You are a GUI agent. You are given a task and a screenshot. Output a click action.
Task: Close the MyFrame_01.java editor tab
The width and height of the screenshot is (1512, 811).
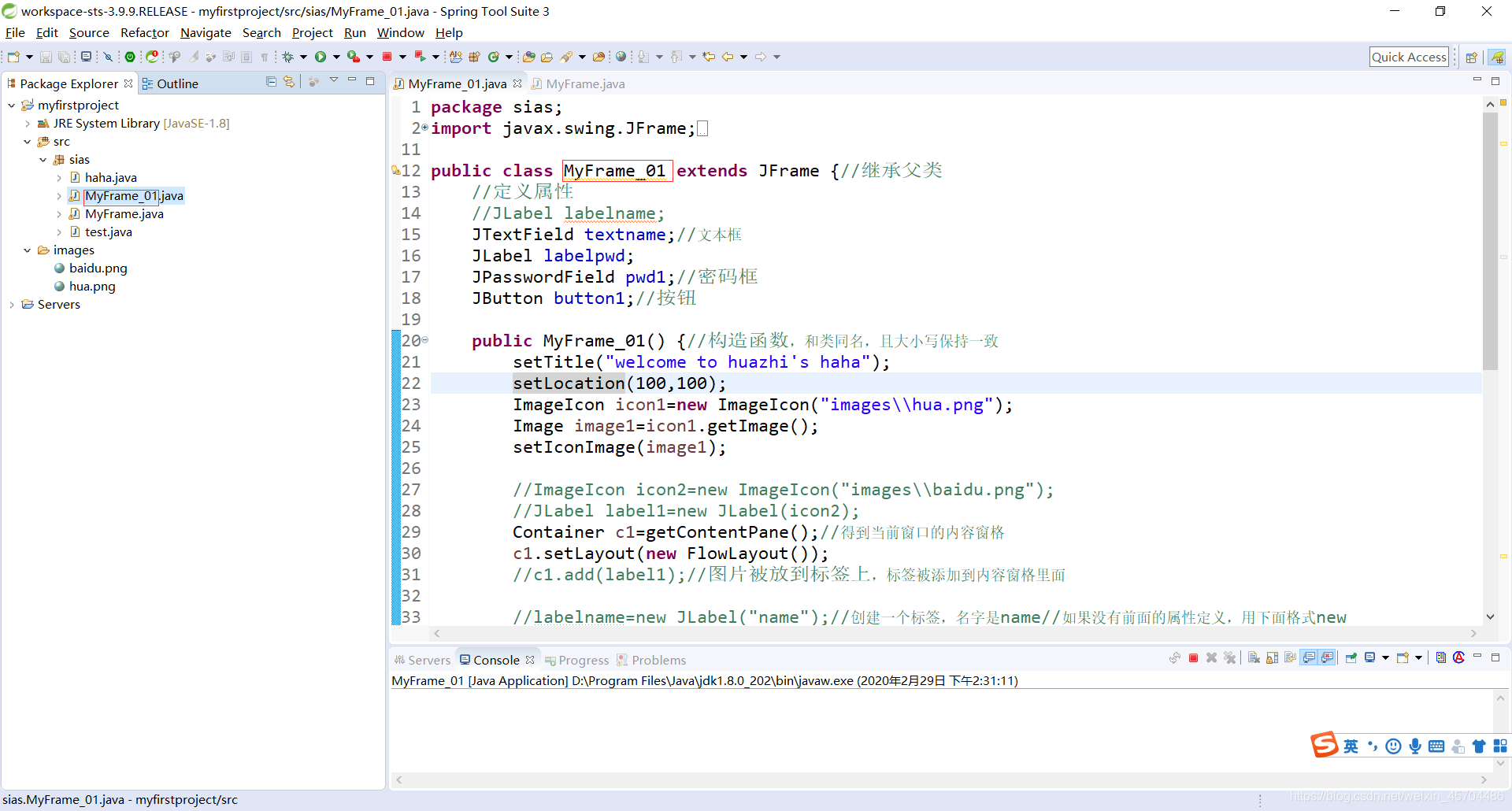point(517,83)
